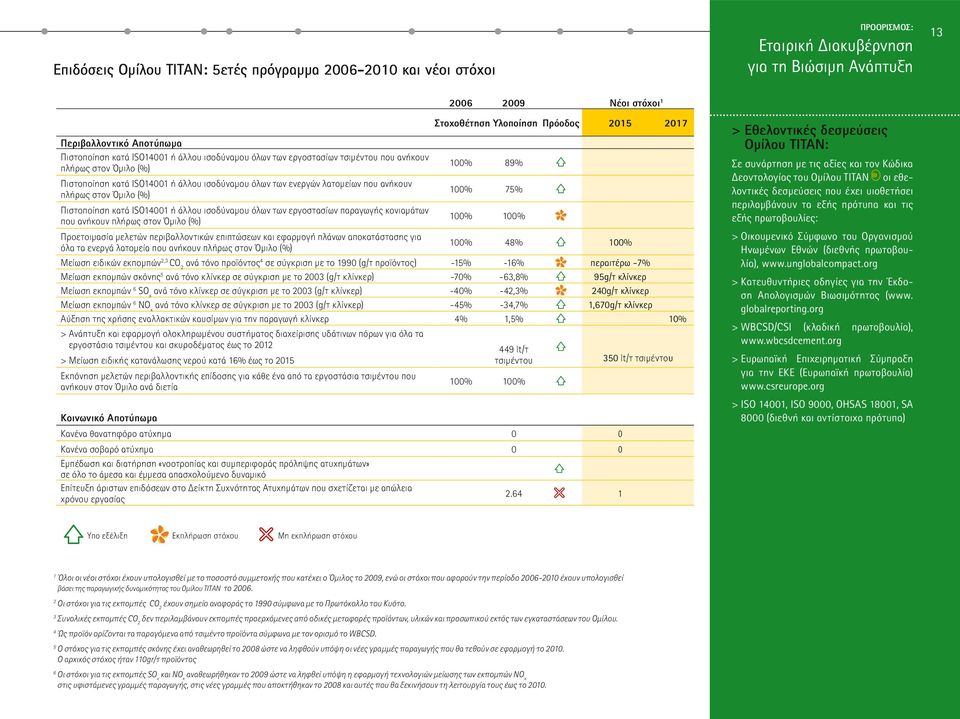Click the Περιβαλλοντικό Αποτύπωμα section heading

tap(121, 143)
